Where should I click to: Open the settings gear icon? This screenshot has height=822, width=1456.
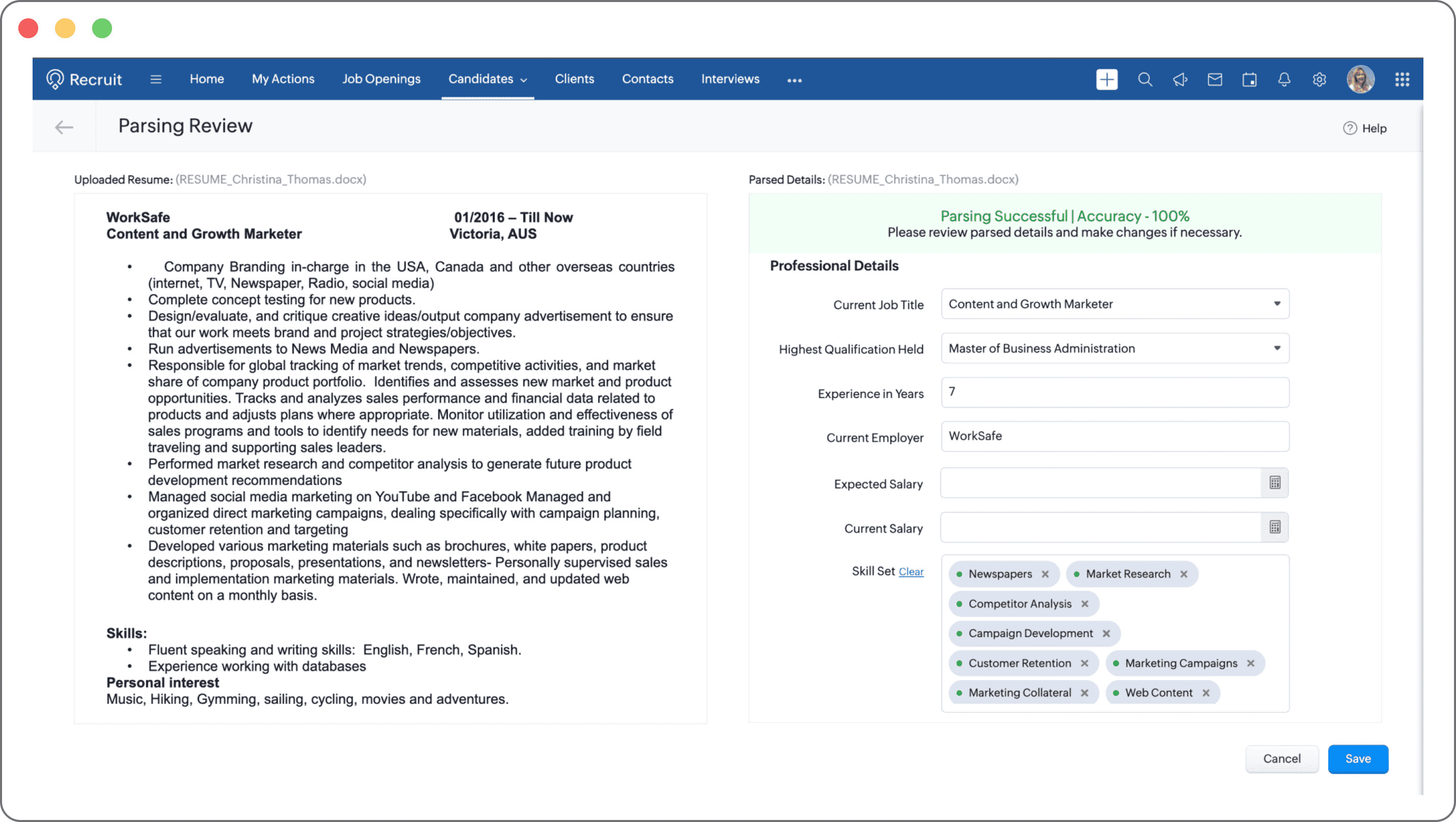pos(1319,79)
